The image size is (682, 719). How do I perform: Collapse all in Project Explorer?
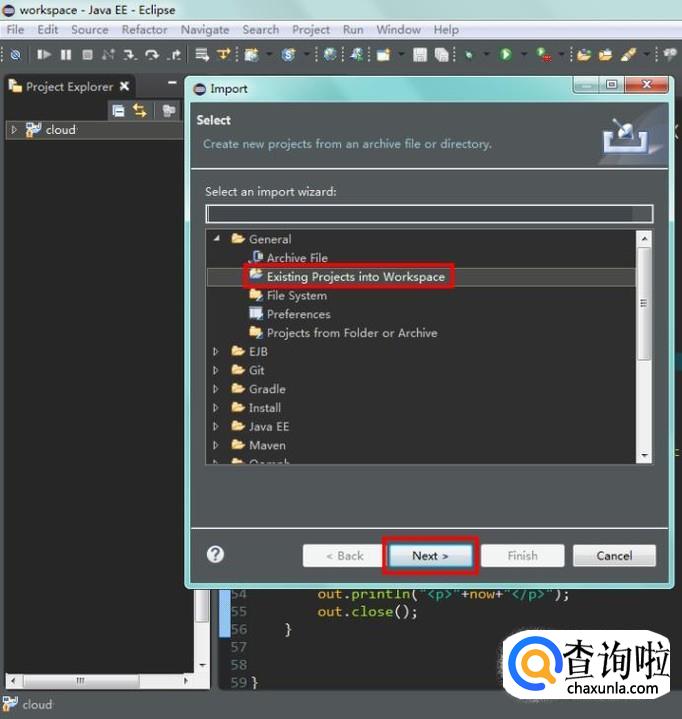pyautogui.click(x=118, y=111)
